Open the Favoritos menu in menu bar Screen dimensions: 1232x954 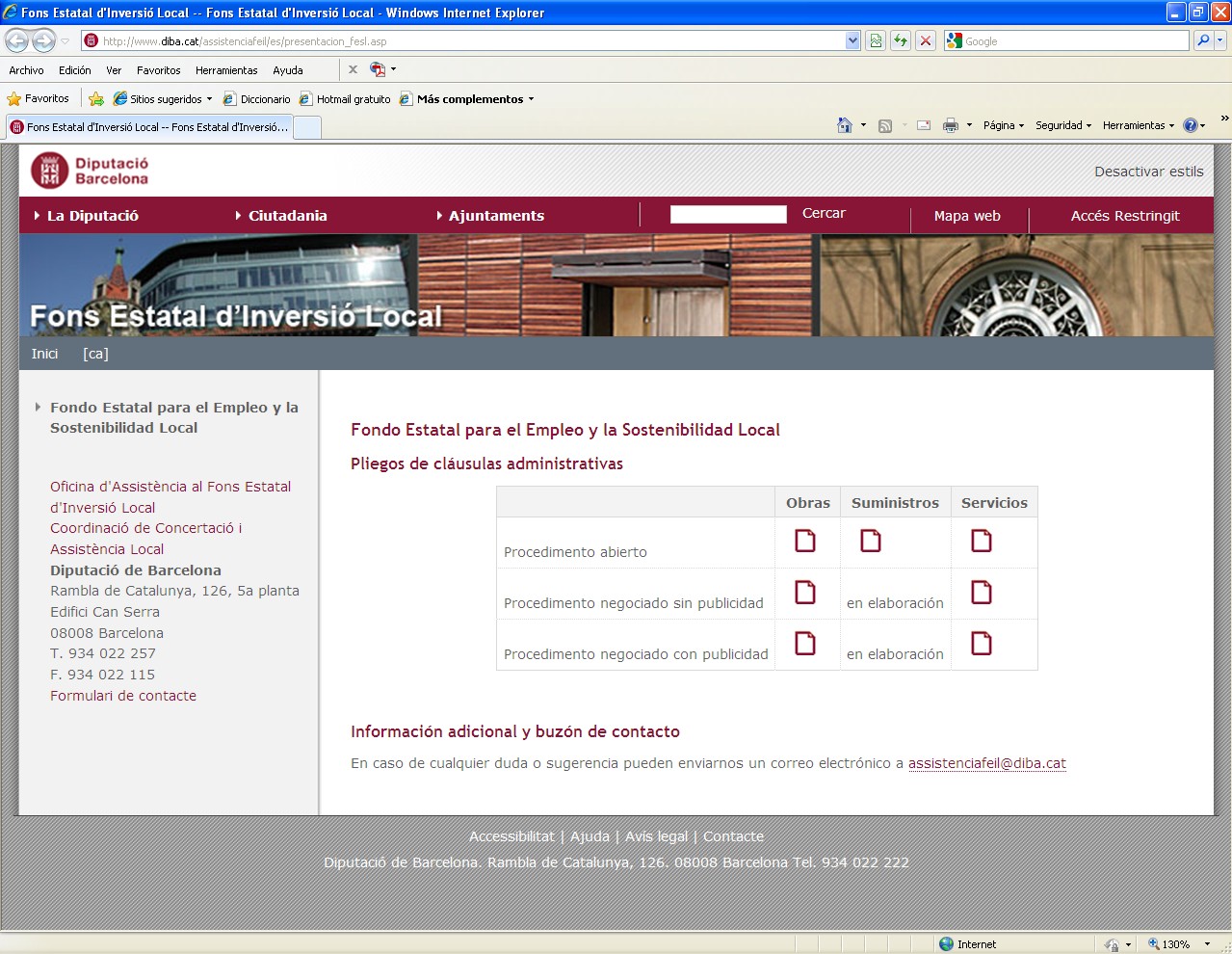tap(159, 70)
